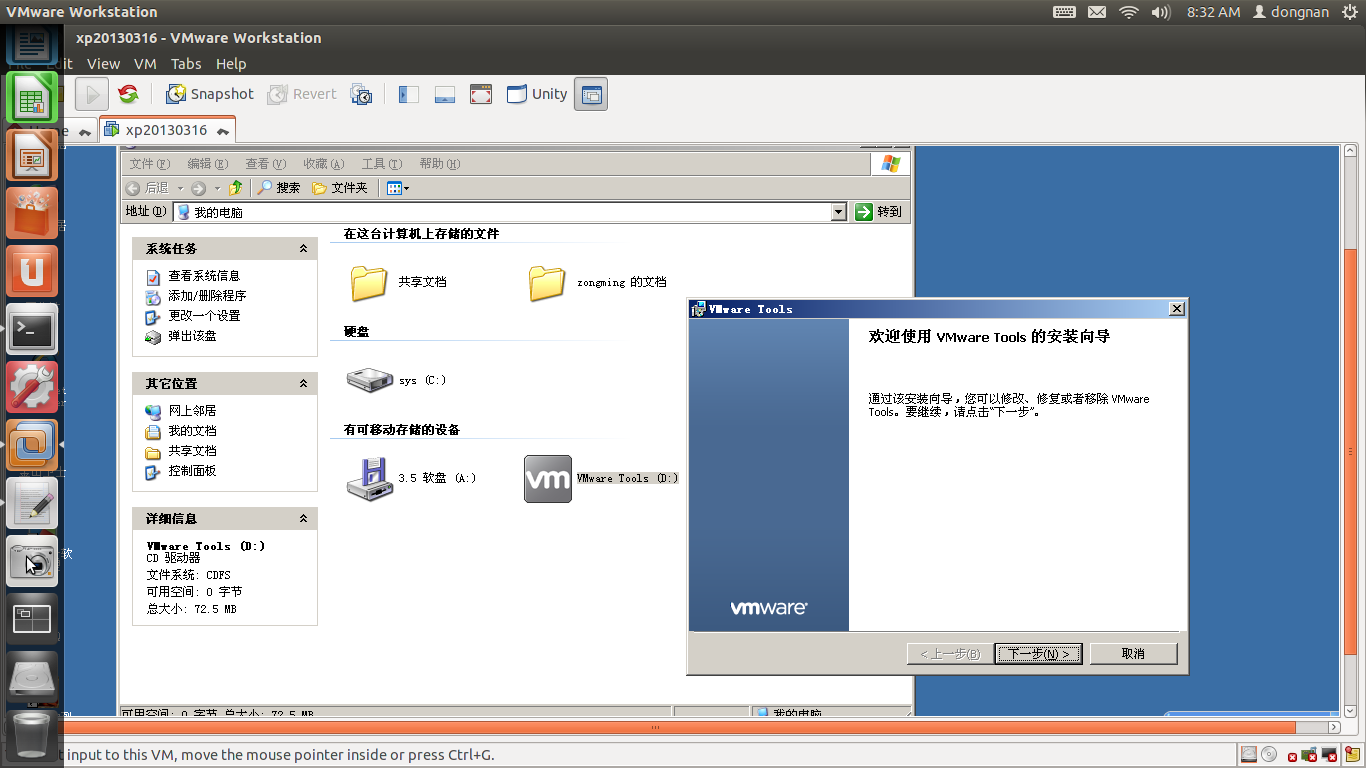Image resolution: width=1366 pixels, height=768 pixels.
Task: Click the green power-on play icon
Action: click(x=91, y=94)
